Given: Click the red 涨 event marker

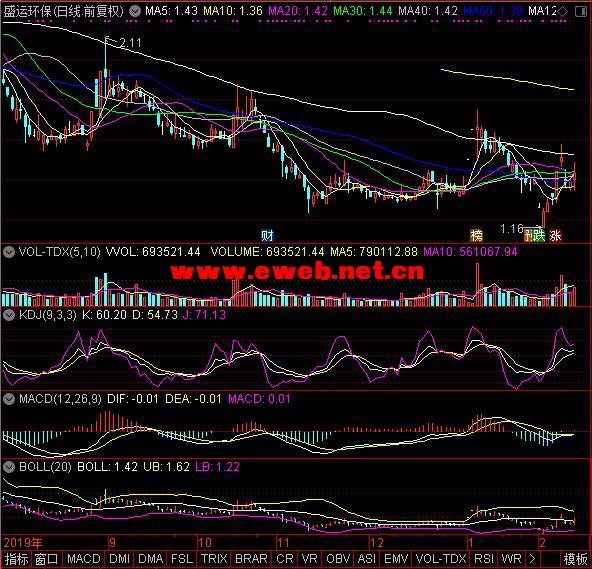Looking at the screenshot, I should click(555, 236).
